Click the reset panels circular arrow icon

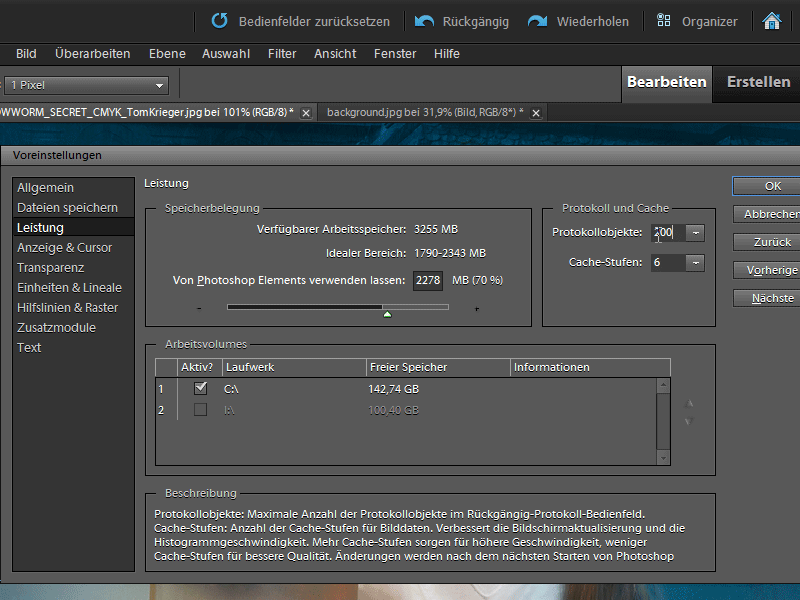(220, 21)
